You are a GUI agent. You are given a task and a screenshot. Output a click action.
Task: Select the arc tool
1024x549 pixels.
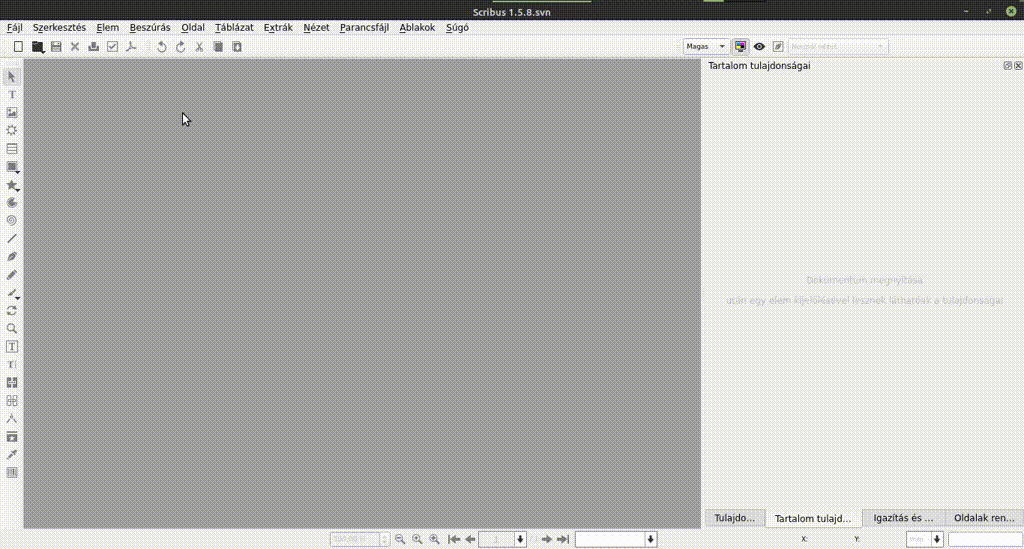tap(12, 202)
